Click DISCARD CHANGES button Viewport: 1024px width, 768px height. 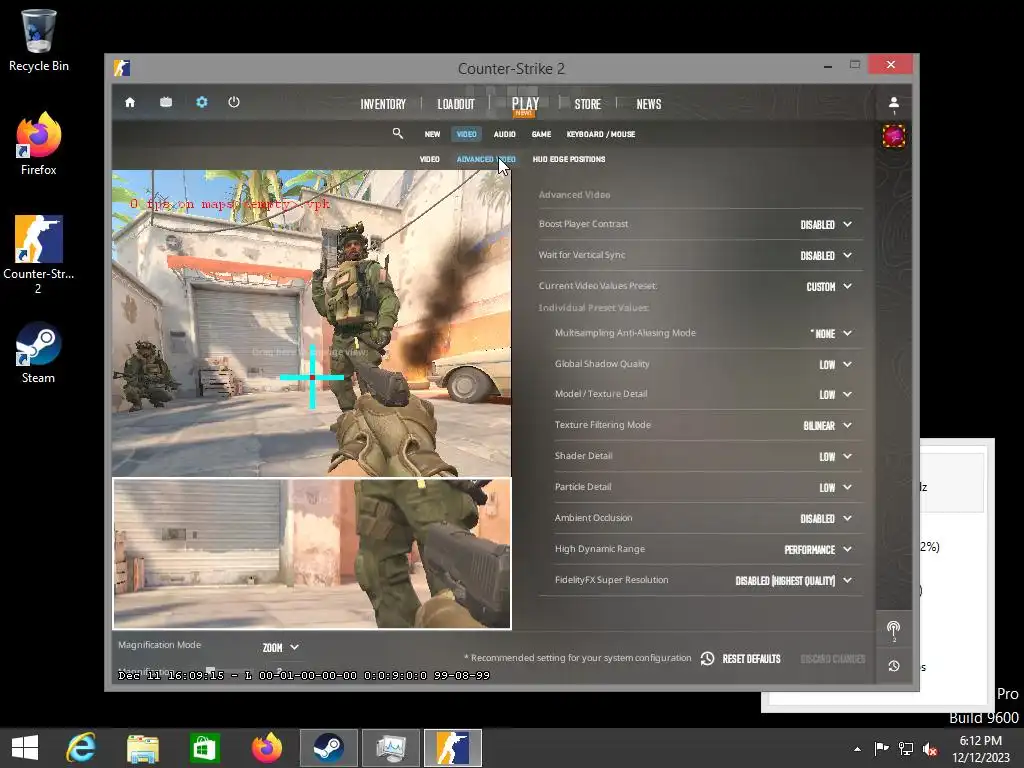coord(833,658)
